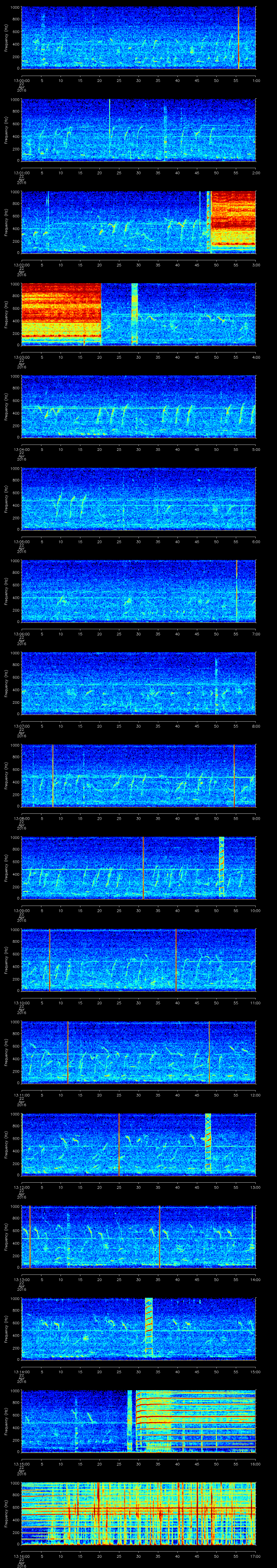Select the 6:00 end time label
The height and width of the screenshot is (1568, 277).
point(256,542)
